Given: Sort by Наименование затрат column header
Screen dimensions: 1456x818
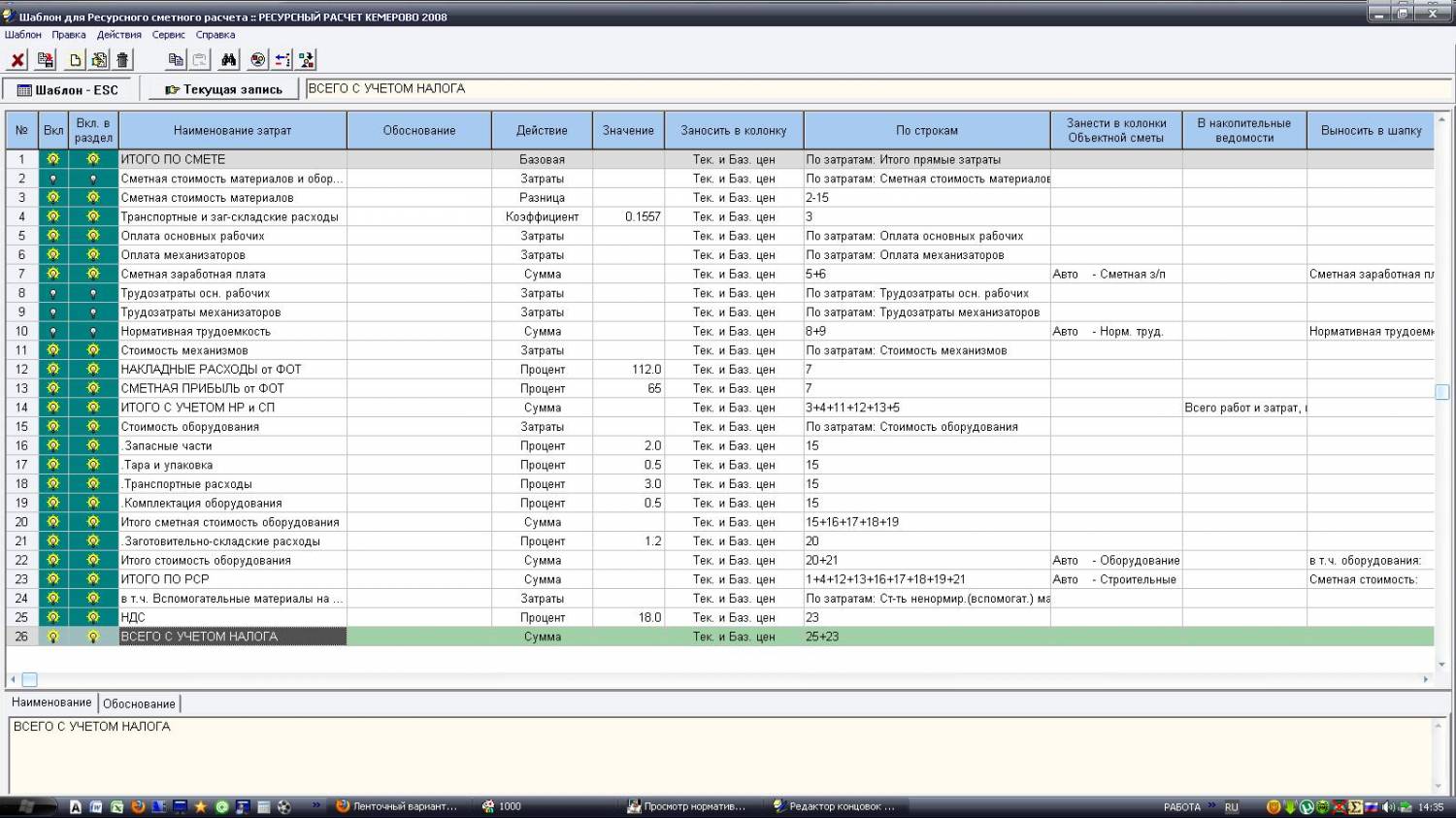Looking at the screenshot, I should [232, 130].
